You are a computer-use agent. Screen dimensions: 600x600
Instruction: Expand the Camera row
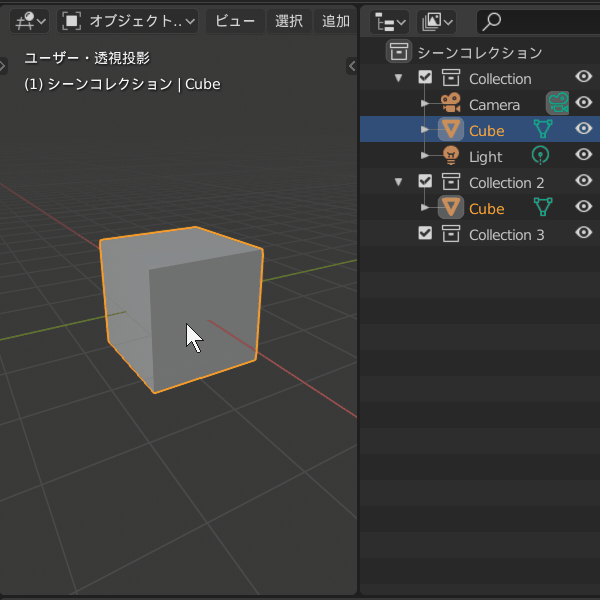tap(424, 103)
